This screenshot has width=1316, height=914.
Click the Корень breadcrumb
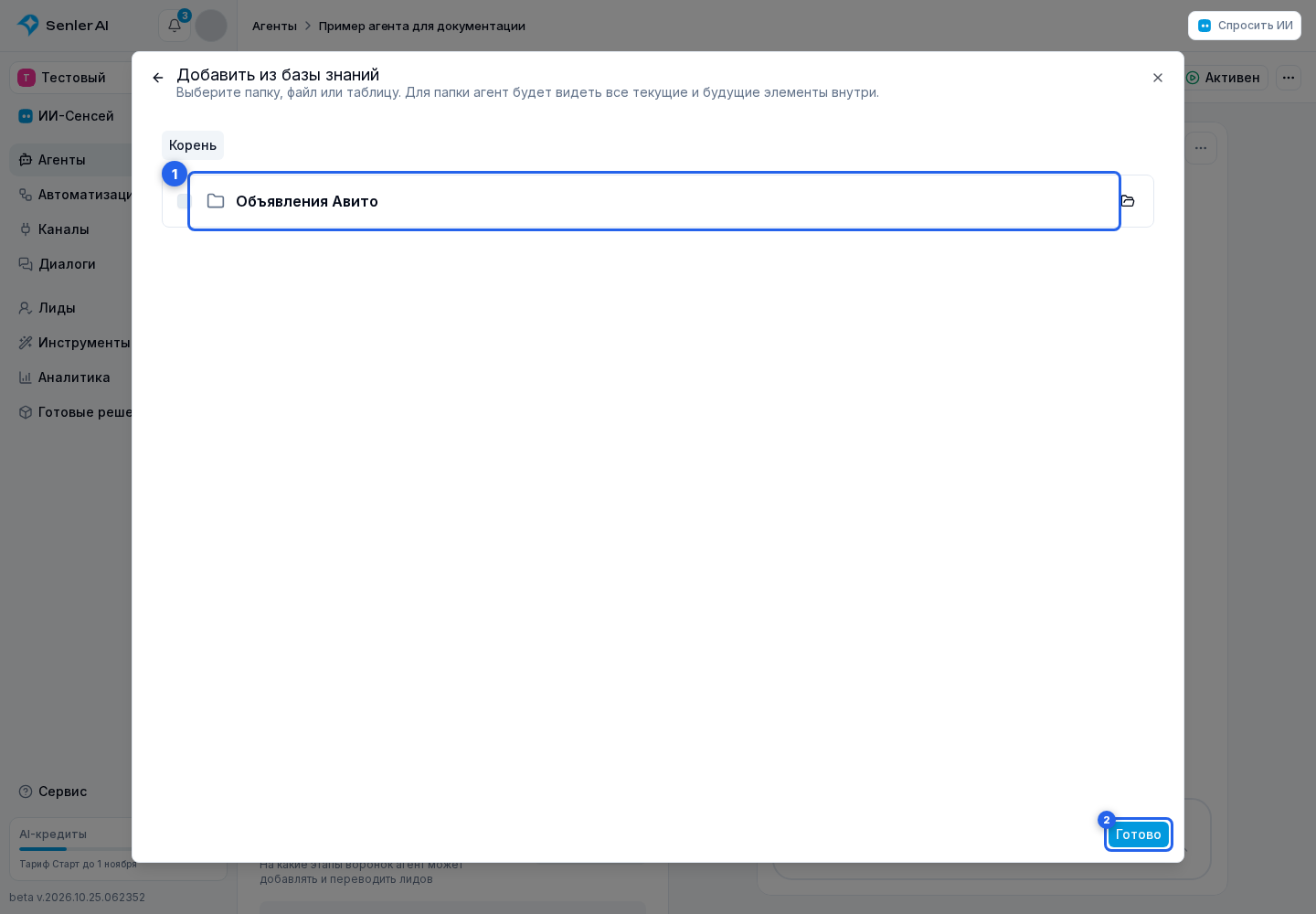coord(193,145)
